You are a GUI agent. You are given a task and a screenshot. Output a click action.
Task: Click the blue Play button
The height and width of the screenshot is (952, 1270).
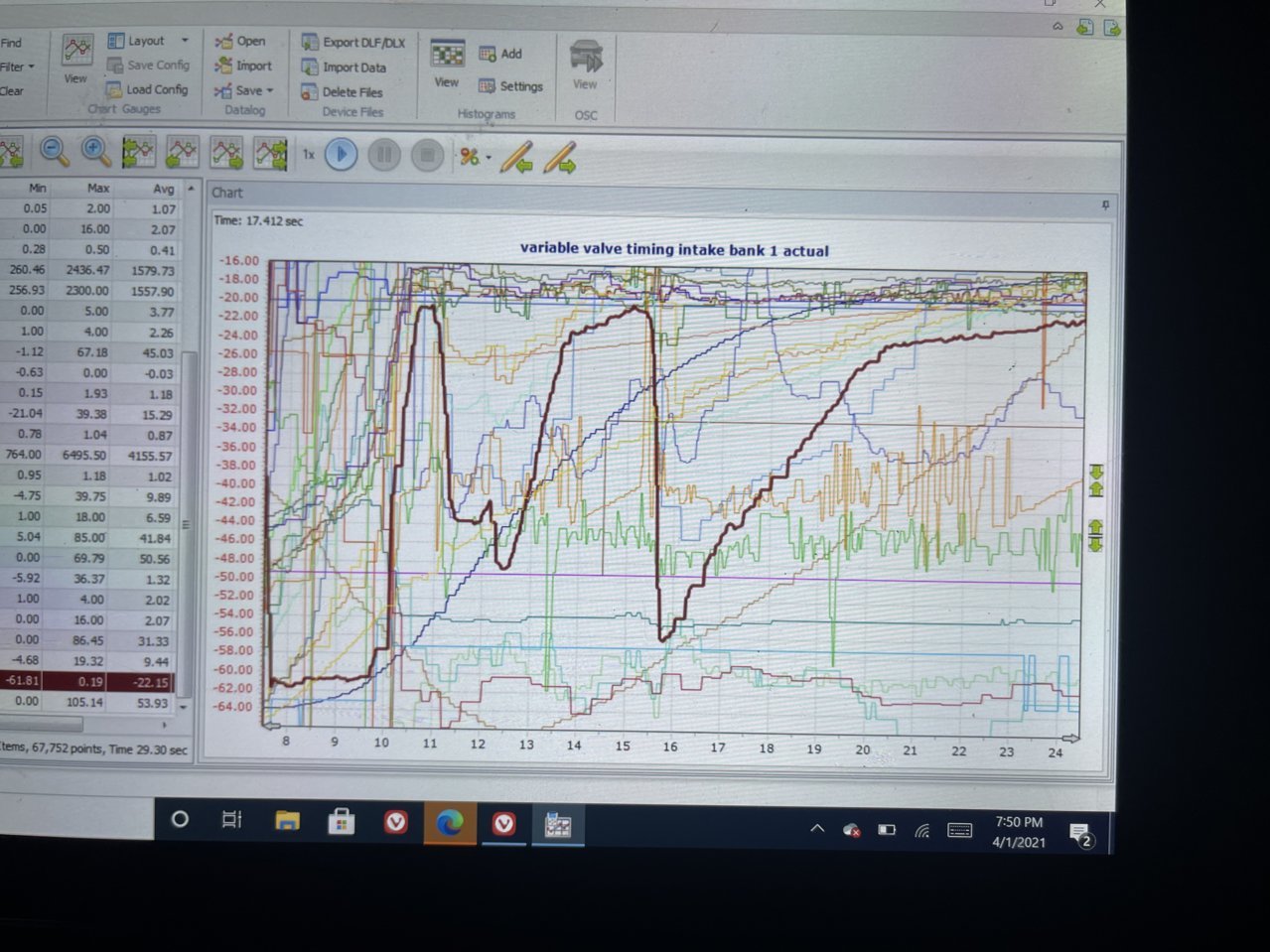341,155
